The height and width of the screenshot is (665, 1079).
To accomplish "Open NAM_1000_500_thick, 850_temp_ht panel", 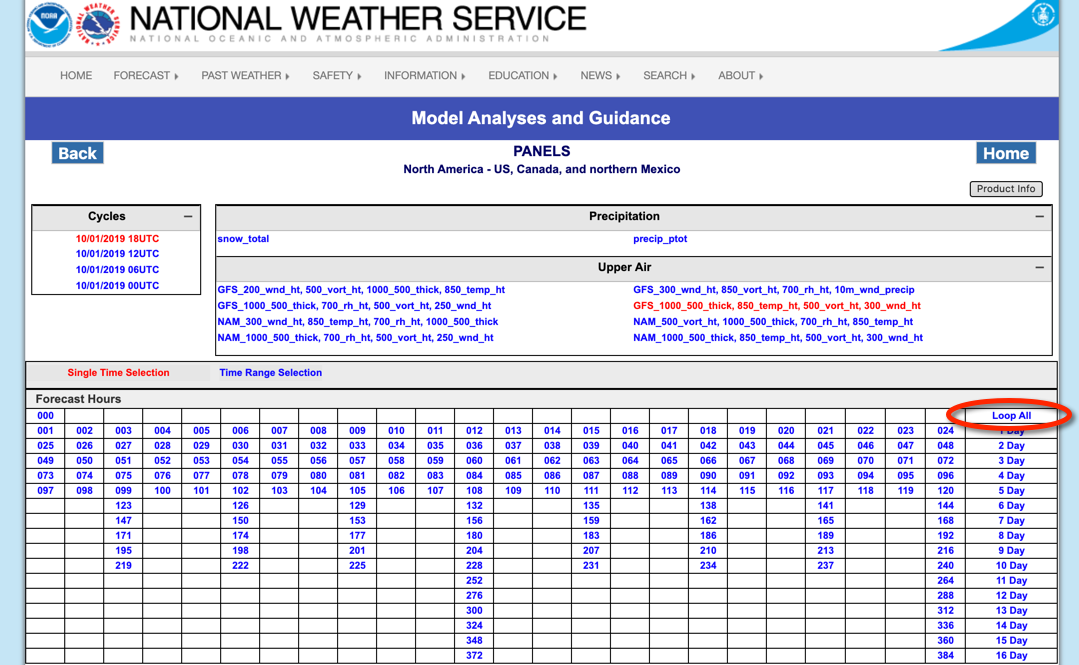I will coord(778,338).
